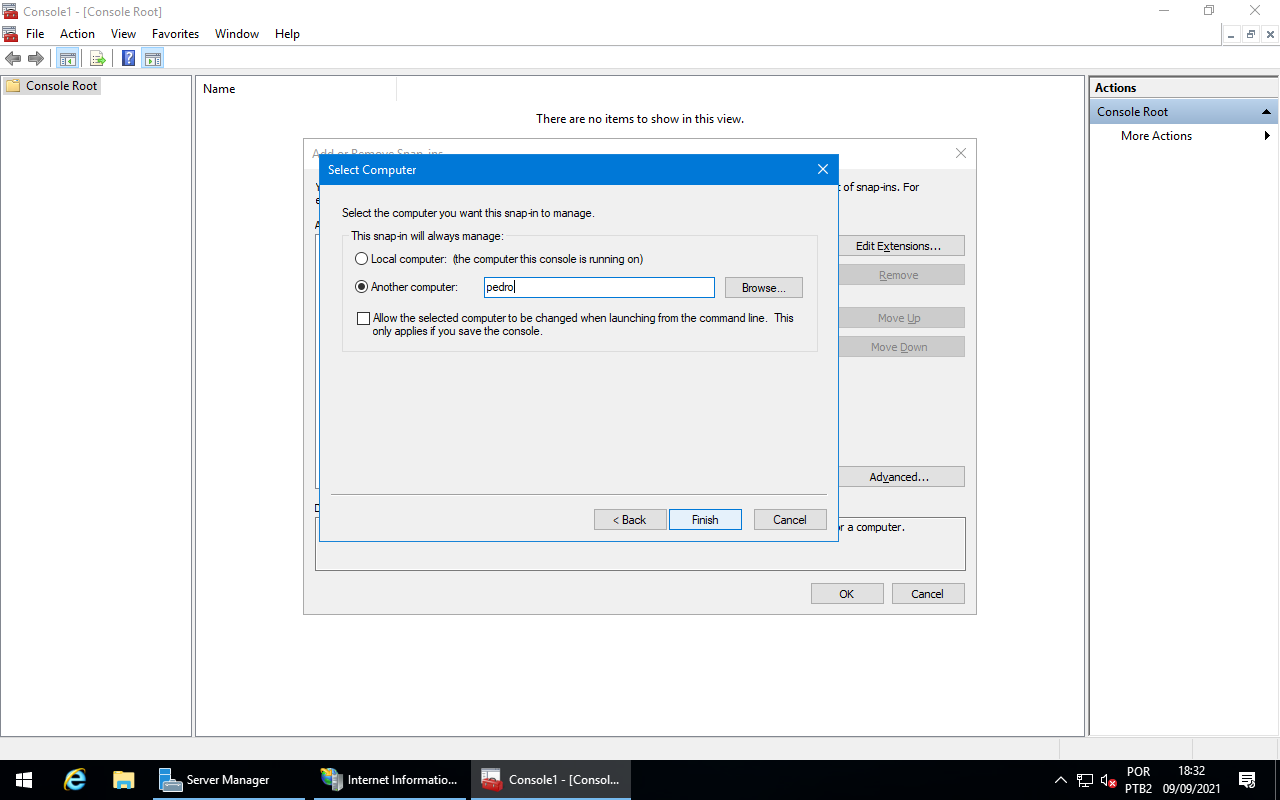Open the Action menu

tap(77, 34)
